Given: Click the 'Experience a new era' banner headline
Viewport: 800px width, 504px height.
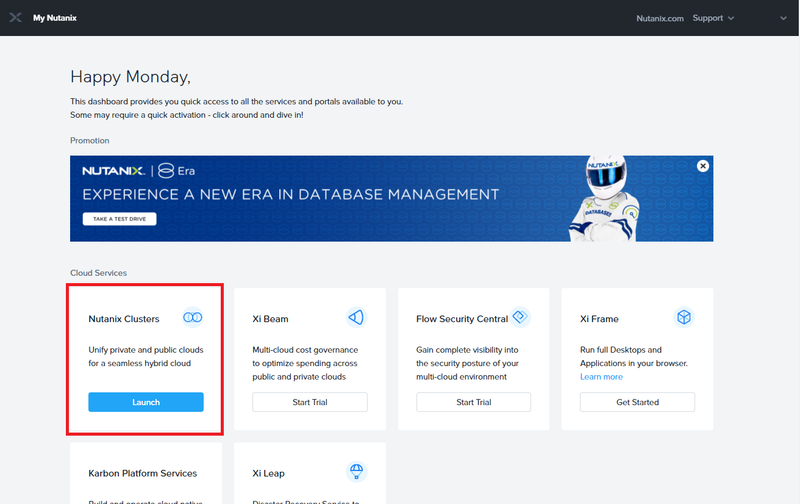Looking at the screenshot, I should 290,194.
